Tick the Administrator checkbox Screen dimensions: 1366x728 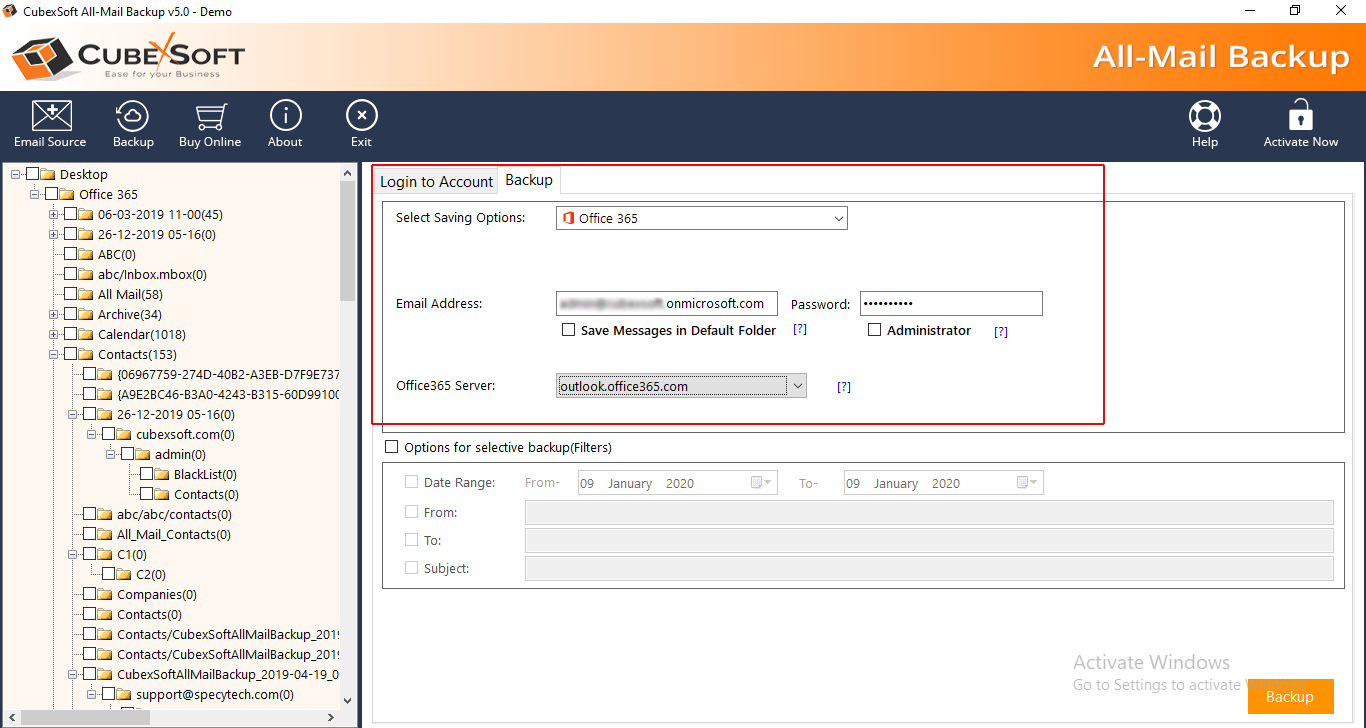(875, 330)
